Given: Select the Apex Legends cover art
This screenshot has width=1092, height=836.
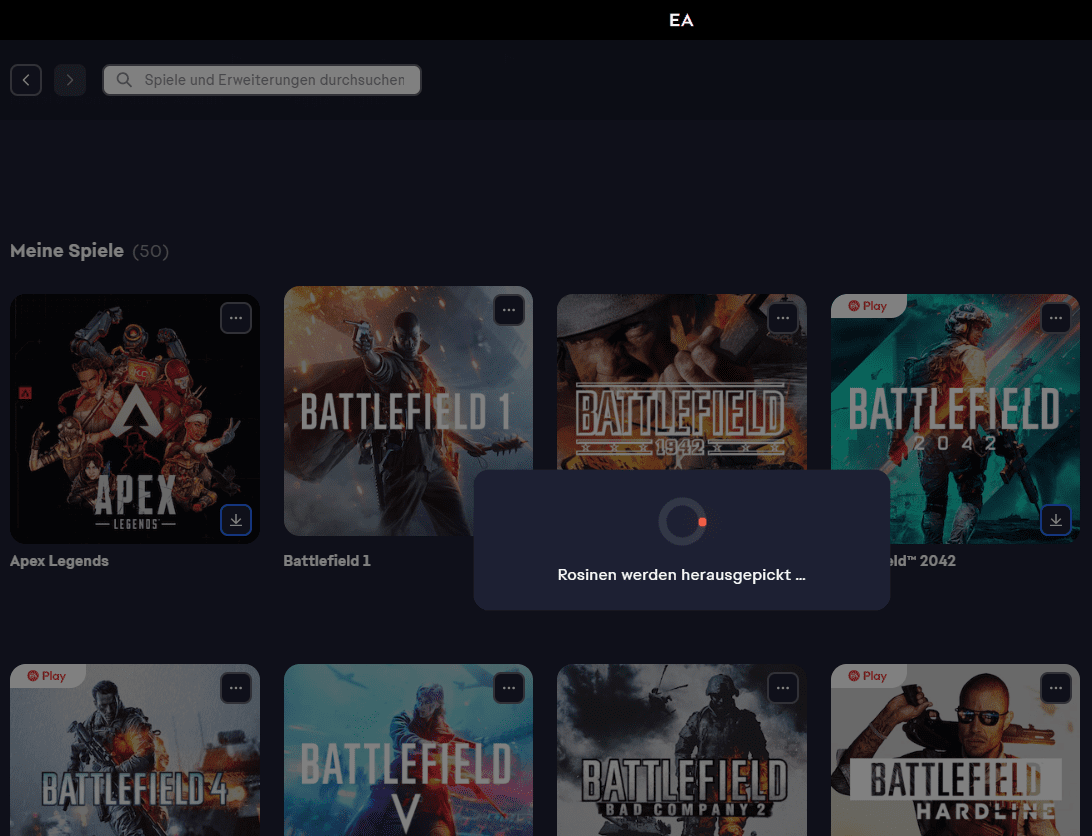Looking at the screenshot, I should 135,419.
